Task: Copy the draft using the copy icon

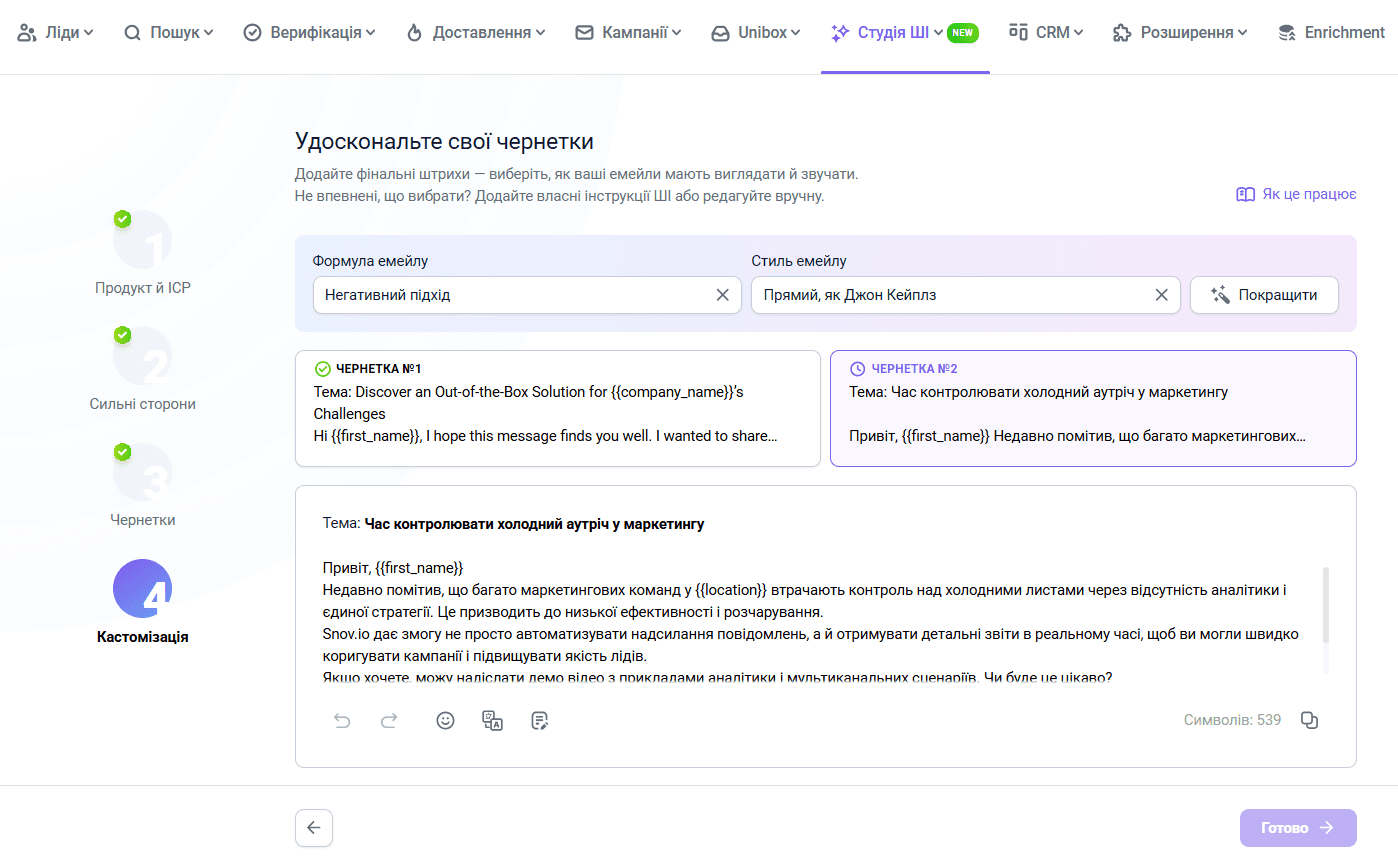Action: [x=1310, y=720]
